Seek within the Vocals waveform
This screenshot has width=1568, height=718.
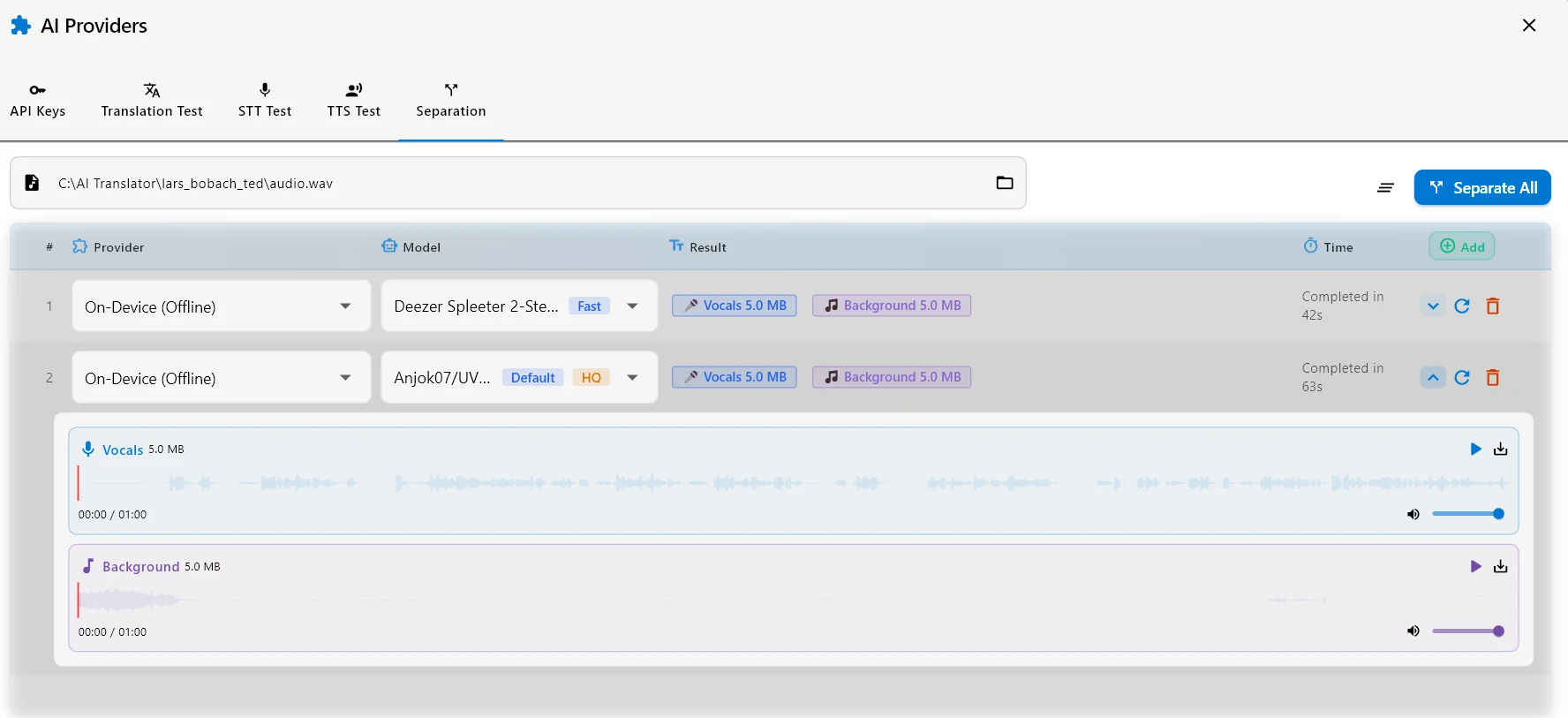coord(793,483)
